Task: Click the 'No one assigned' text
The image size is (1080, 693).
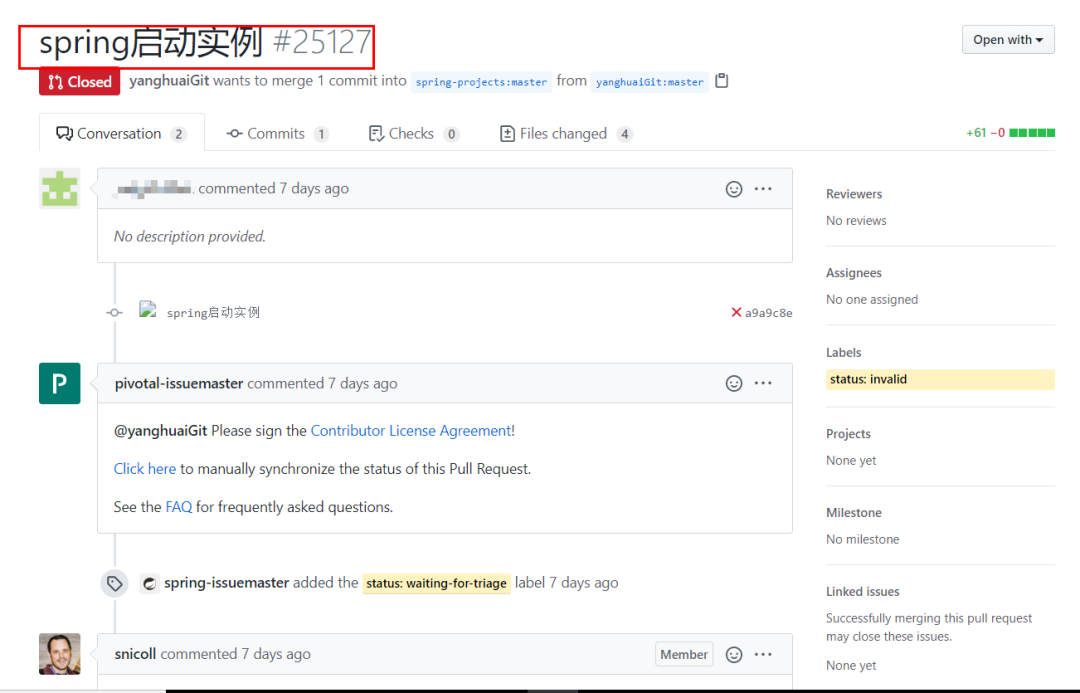Action: click(872, 300)
